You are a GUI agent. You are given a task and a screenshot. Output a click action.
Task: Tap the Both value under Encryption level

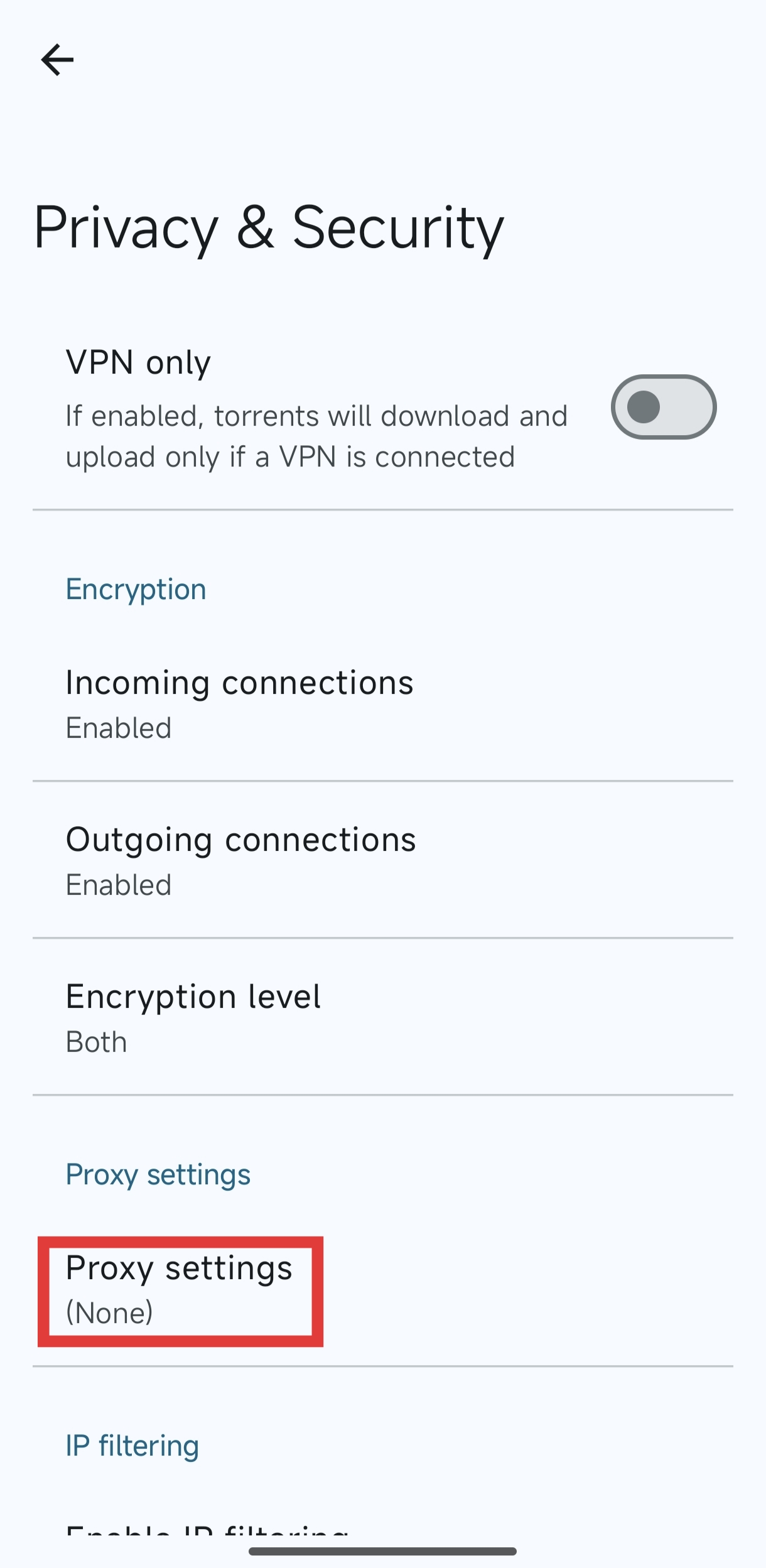coord(97,1042)
